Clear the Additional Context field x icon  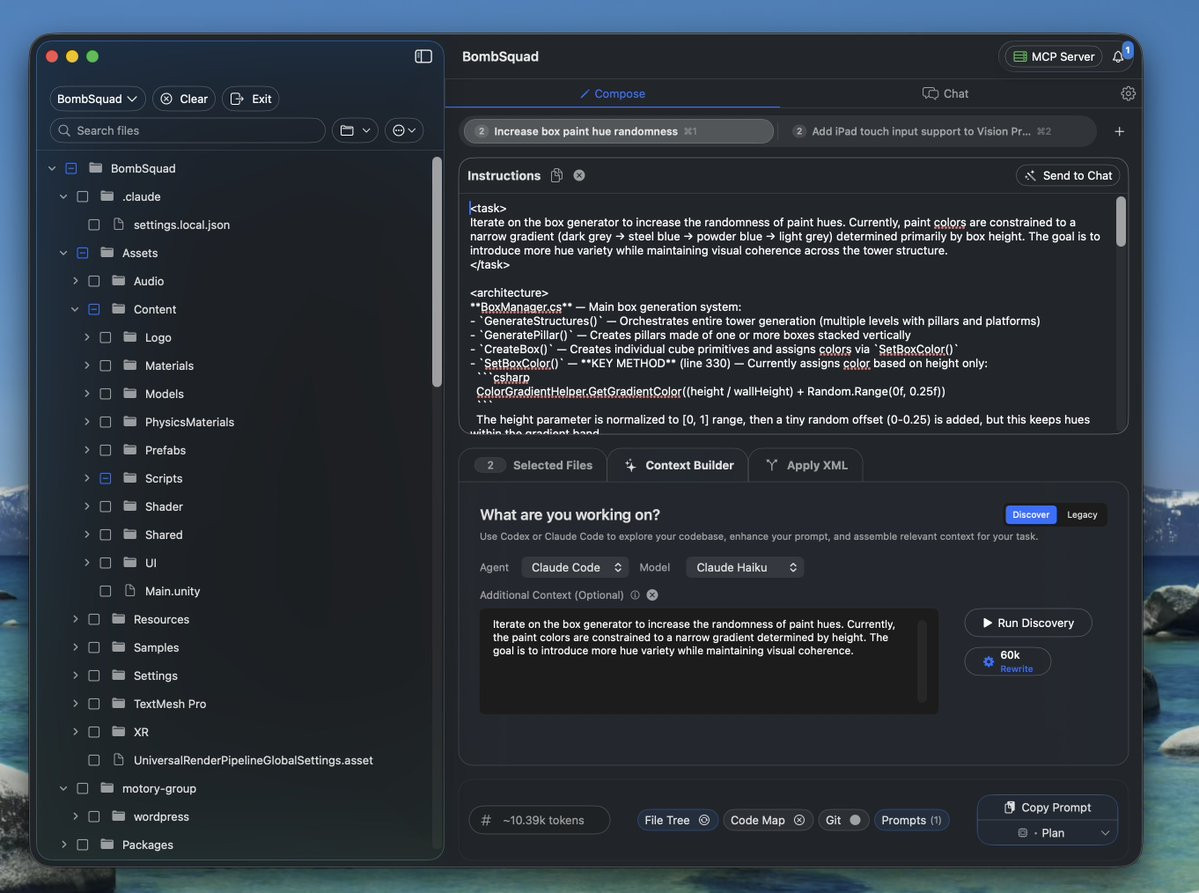(652, 595)
